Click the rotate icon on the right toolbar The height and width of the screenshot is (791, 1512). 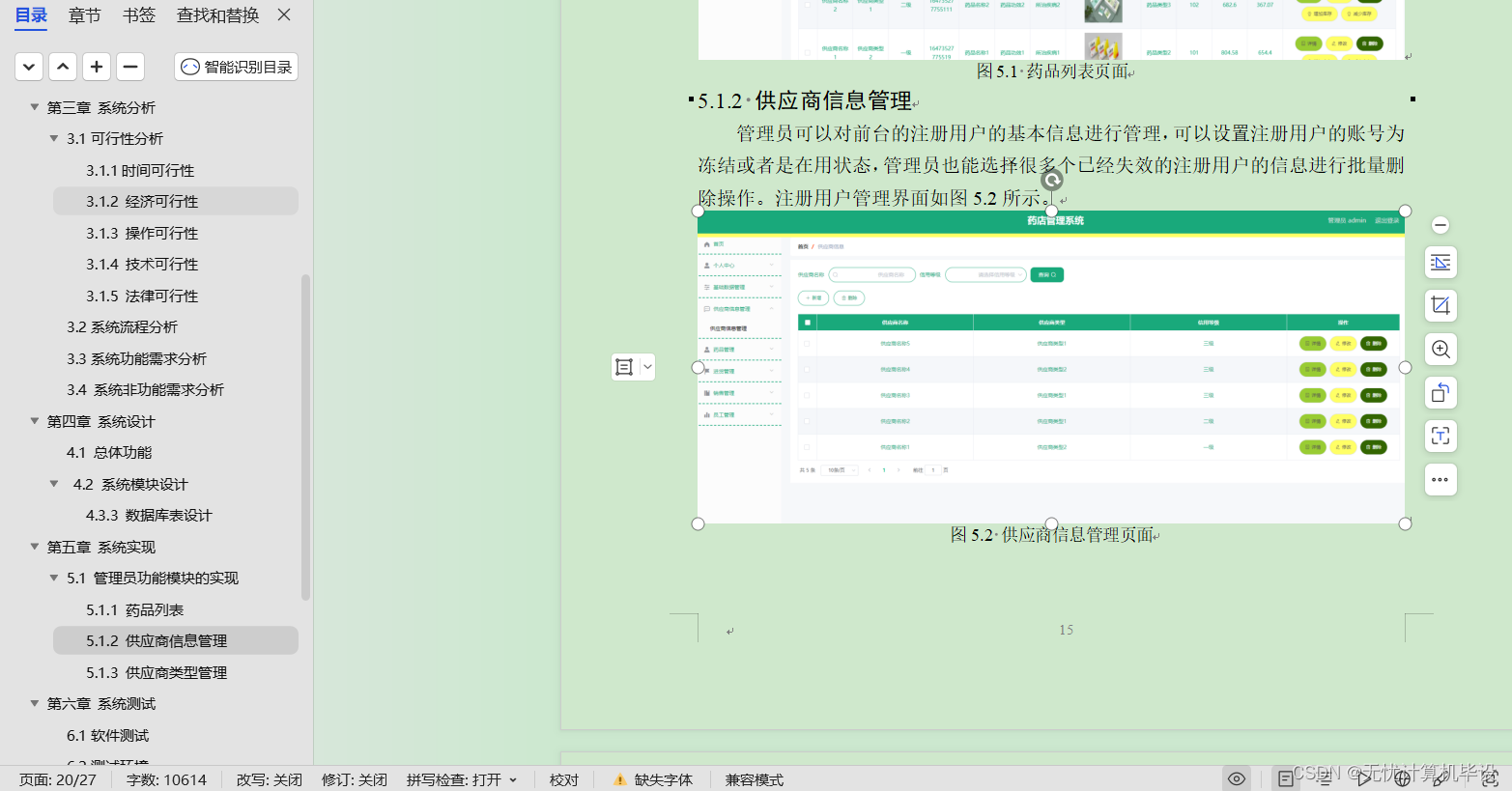click(1440, 392)
